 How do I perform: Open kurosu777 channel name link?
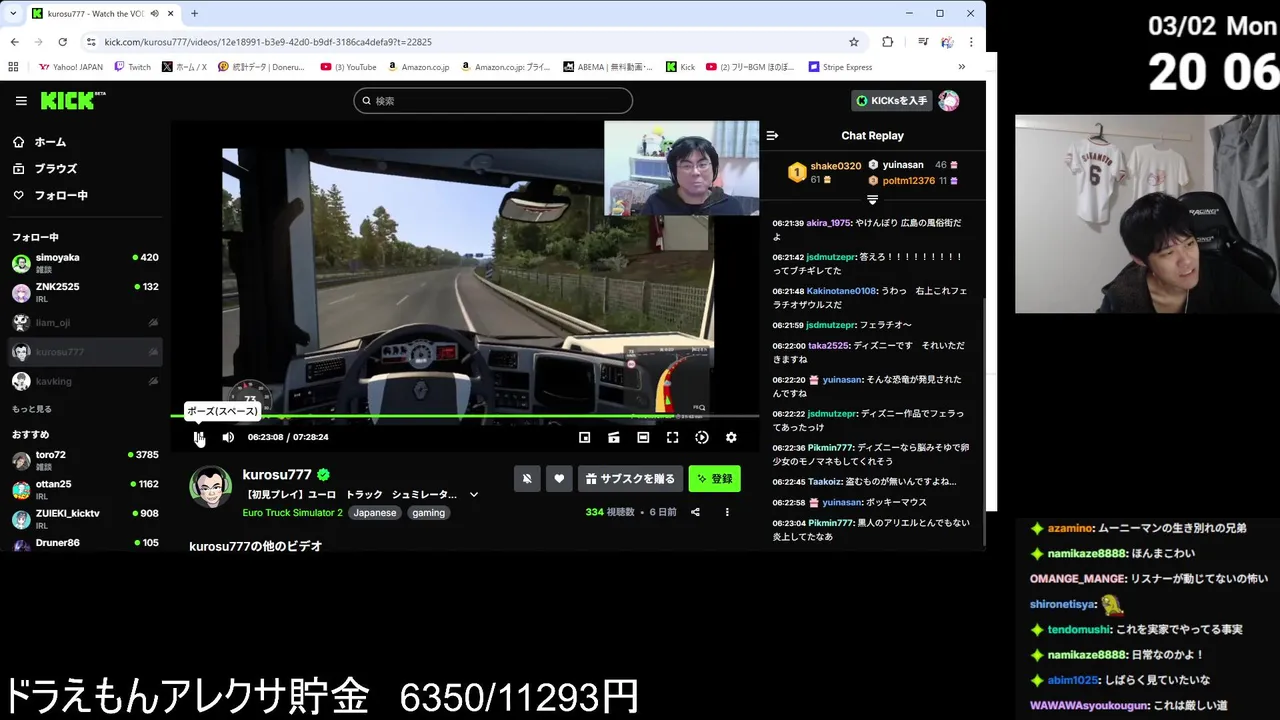[277, 475]
